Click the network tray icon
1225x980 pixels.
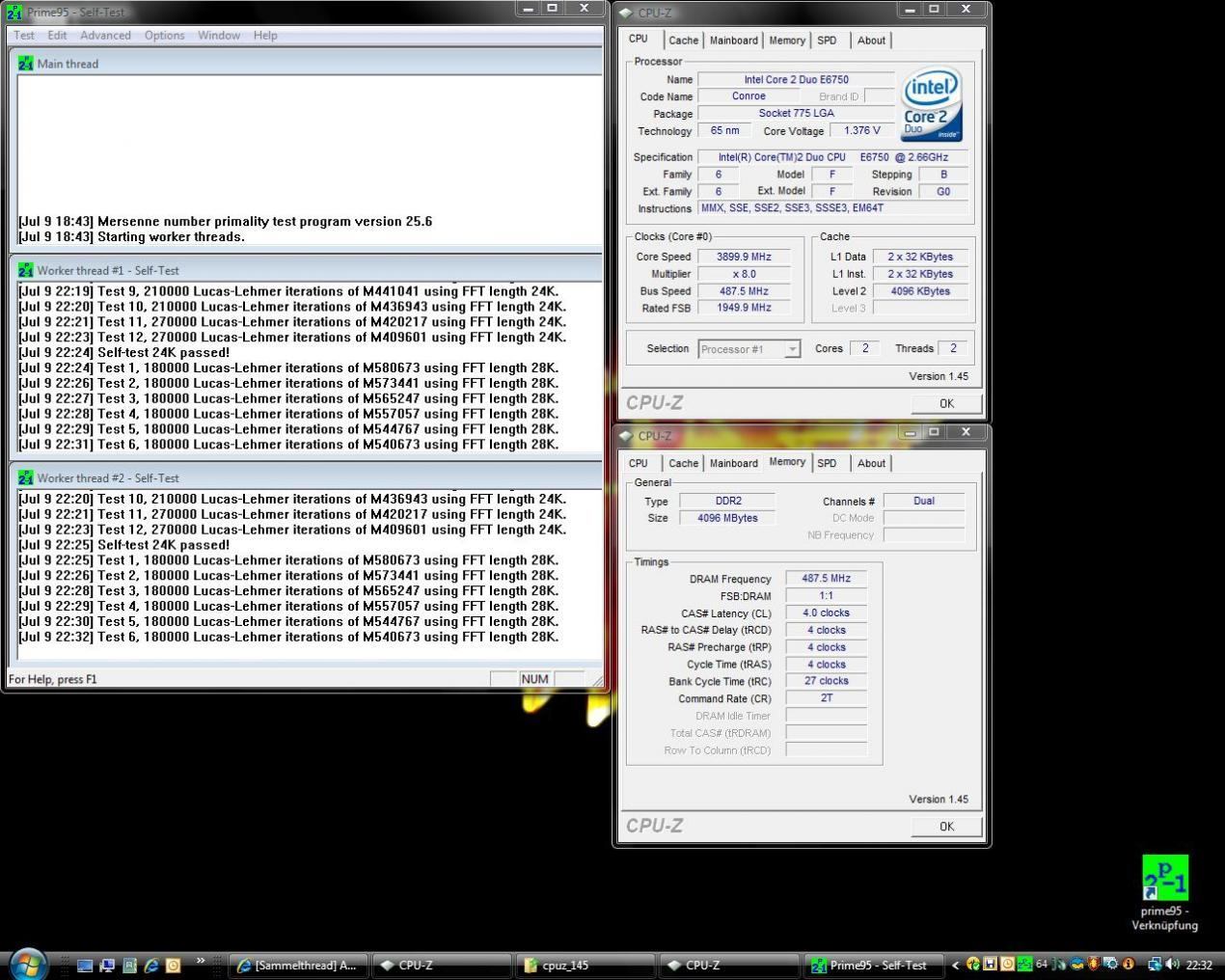(x=1155, y=965)
